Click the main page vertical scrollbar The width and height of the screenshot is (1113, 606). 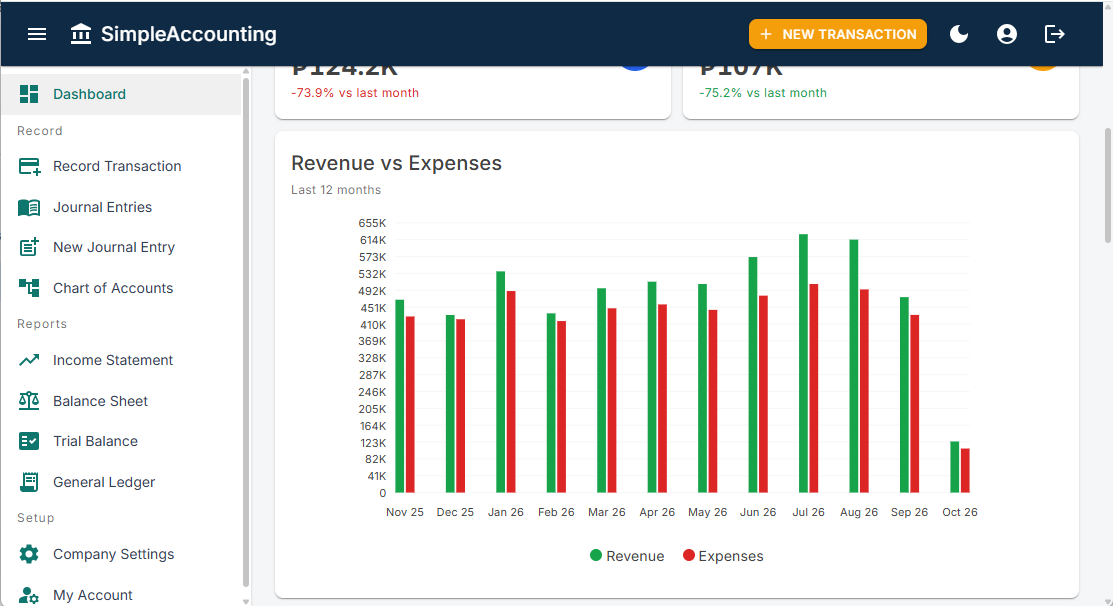[1107, 186]
